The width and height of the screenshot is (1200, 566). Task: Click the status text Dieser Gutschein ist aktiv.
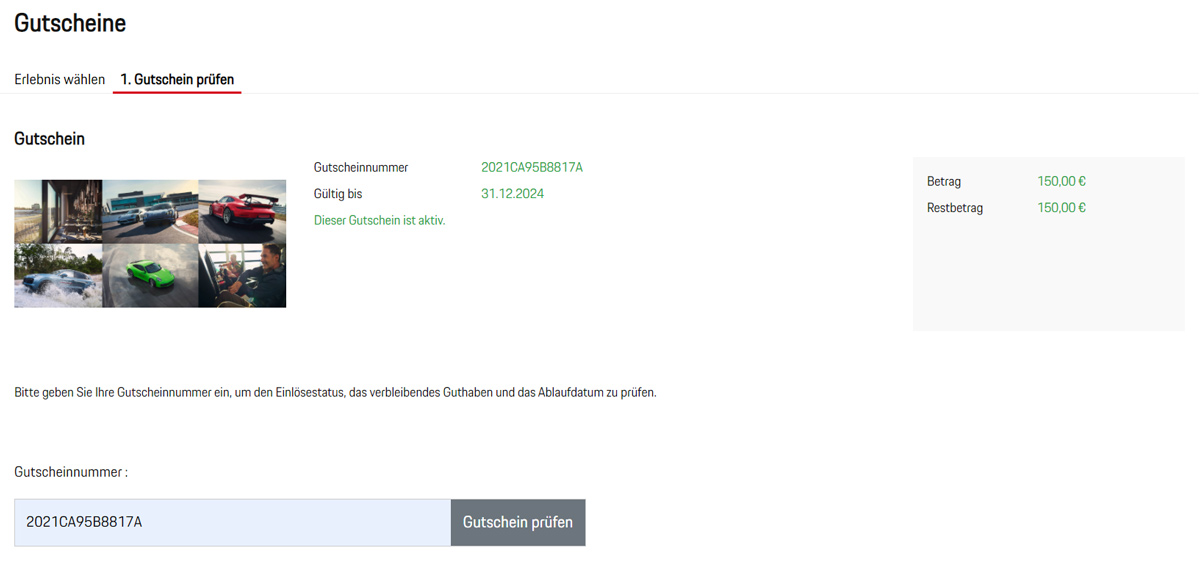379,220
